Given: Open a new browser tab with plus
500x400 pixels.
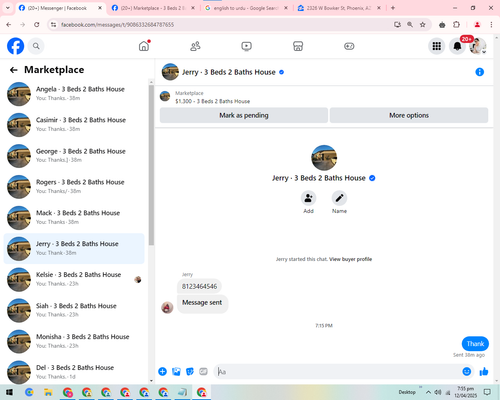Looking at the screenshot, I should pyautogui.click(x=393, y=8).
